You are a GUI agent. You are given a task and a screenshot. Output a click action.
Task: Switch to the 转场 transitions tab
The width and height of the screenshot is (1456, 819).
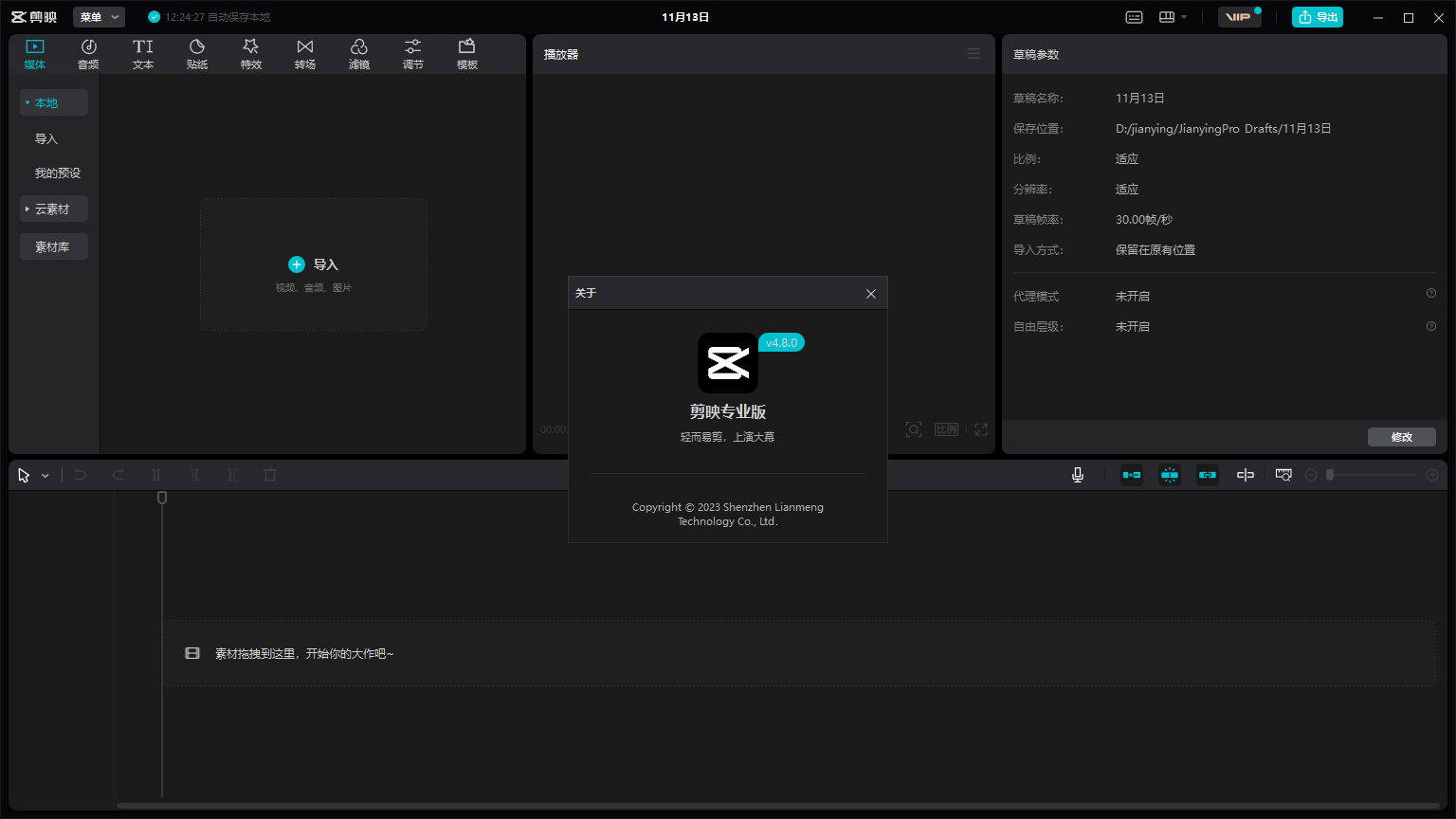pos(305,54)
